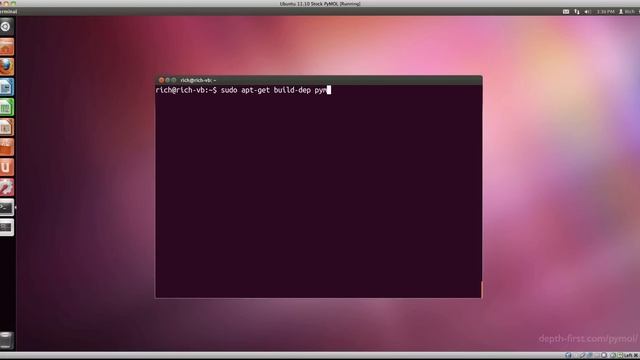This screenshot has width=640, height=360.
Task: Open the mail envelope indicator
Action: (x=566, y=11)
